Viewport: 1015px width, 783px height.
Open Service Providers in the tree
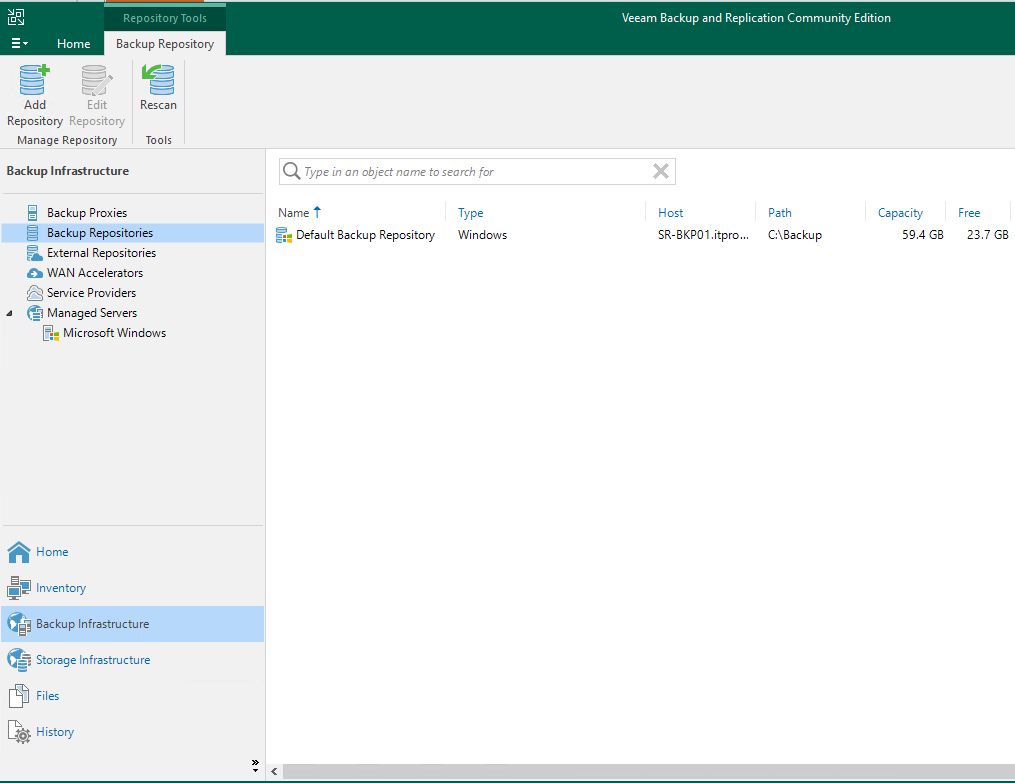tap(91, 293)
